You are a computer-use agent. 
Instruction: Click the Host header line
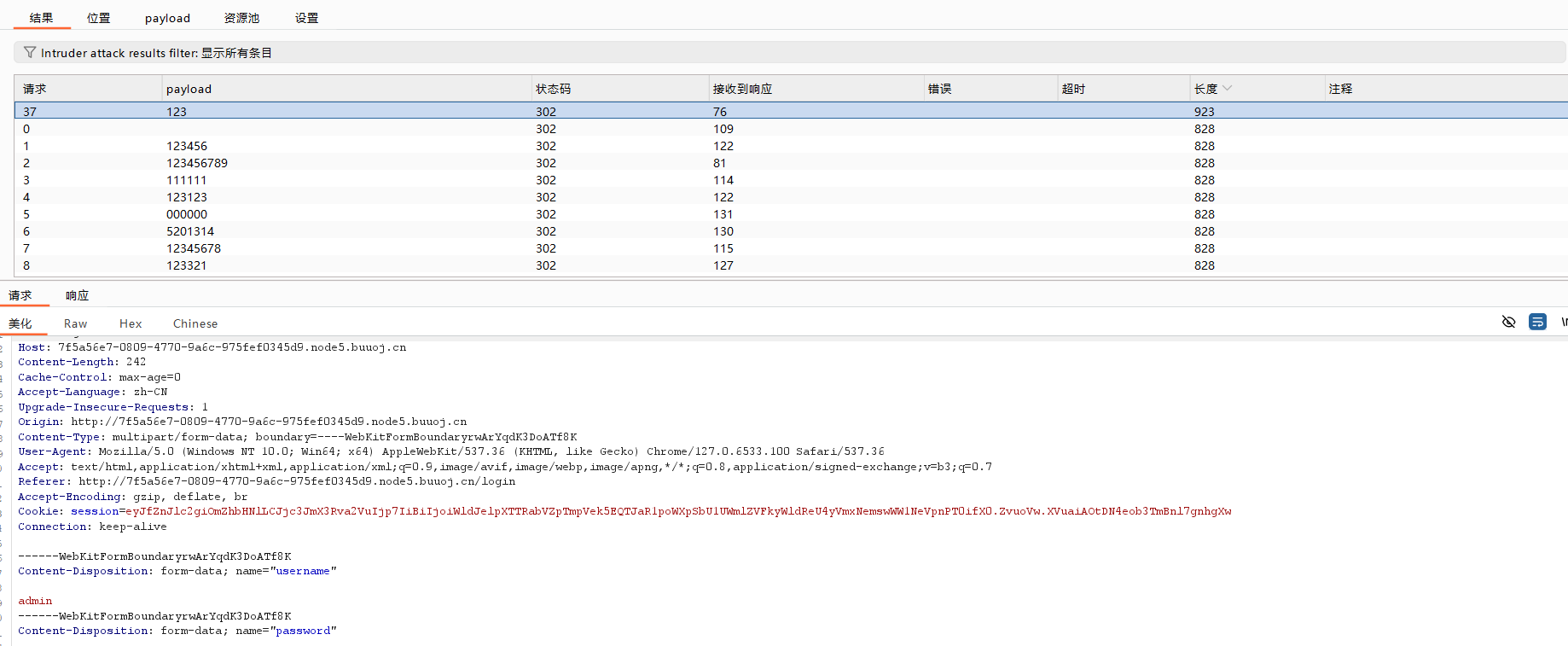click(x=212, y=347)
